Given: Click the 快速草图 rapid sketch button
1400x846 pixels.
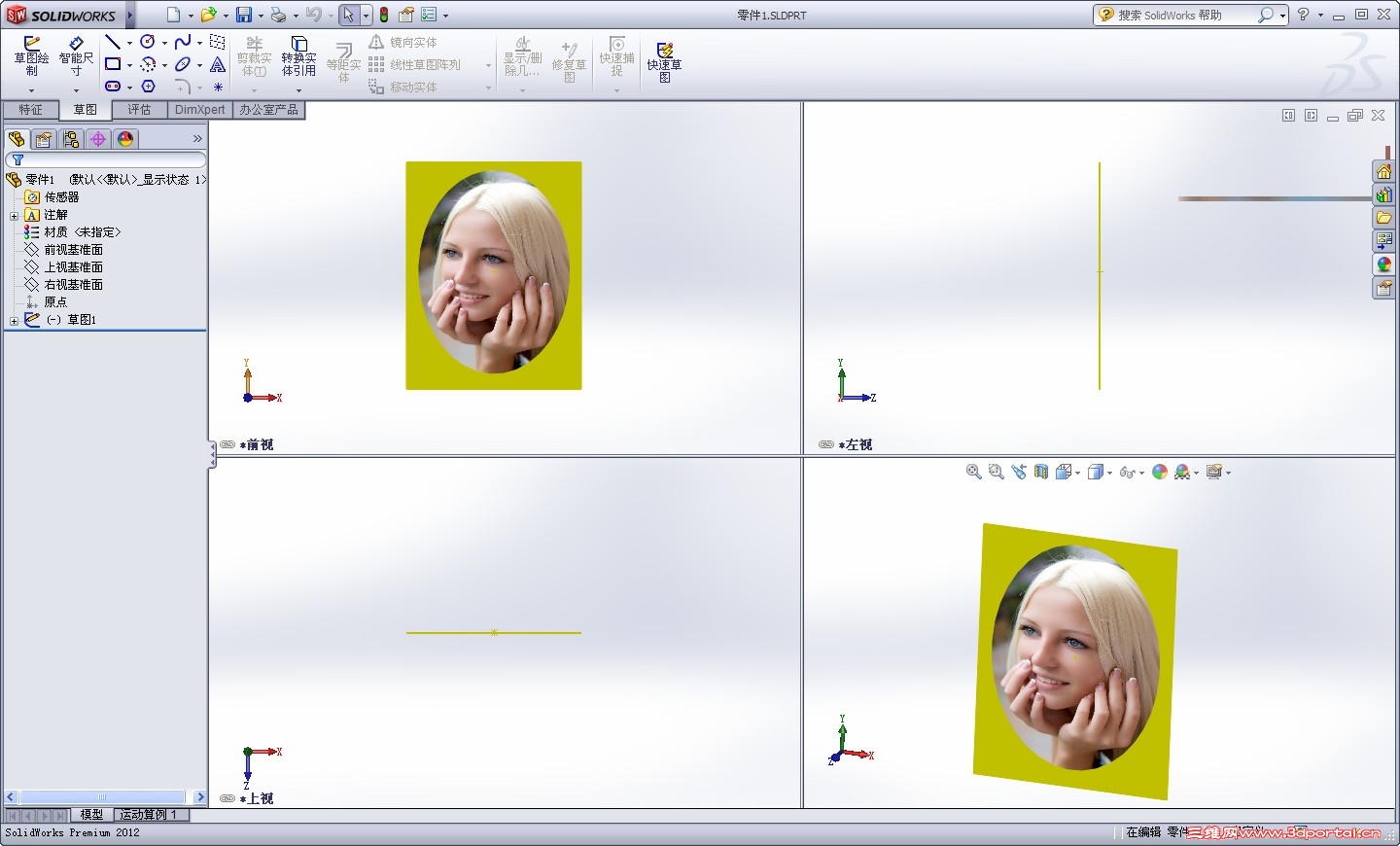Looking at the screenshot, I should 665,62.
